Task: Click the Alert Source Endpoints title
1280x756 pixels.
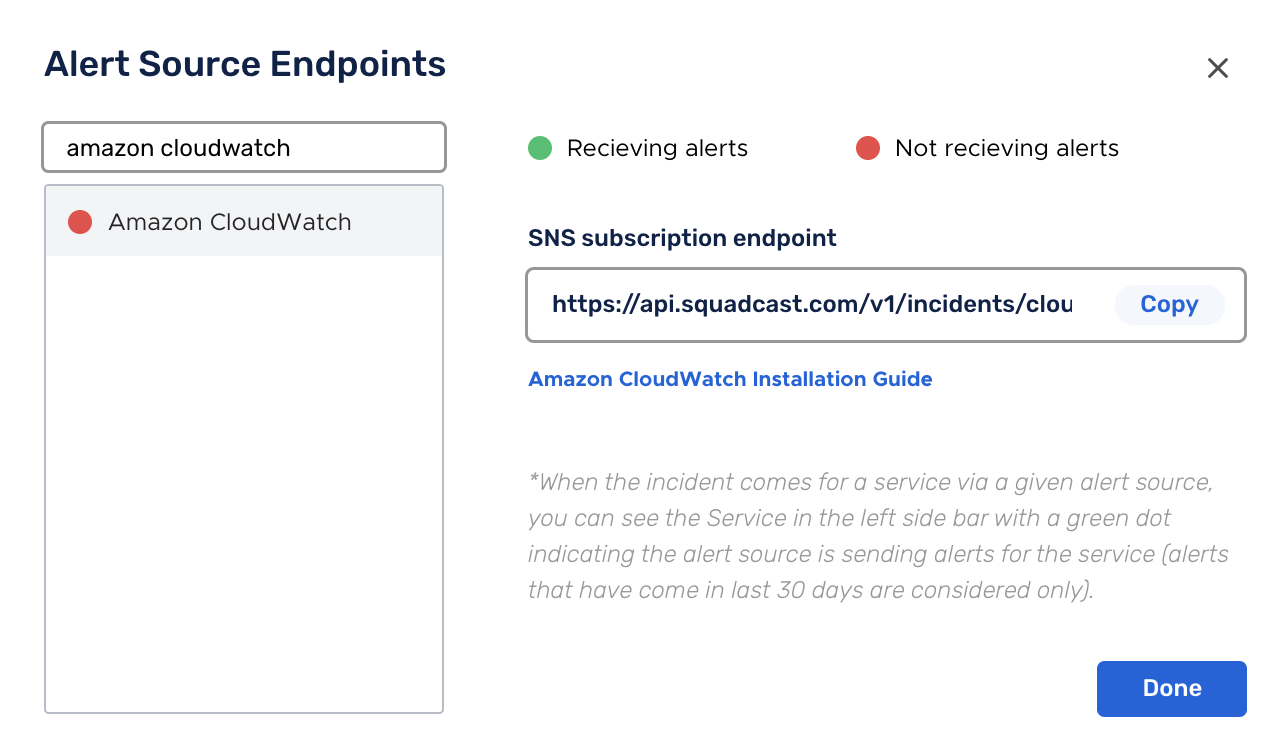Action: point(245,64)
